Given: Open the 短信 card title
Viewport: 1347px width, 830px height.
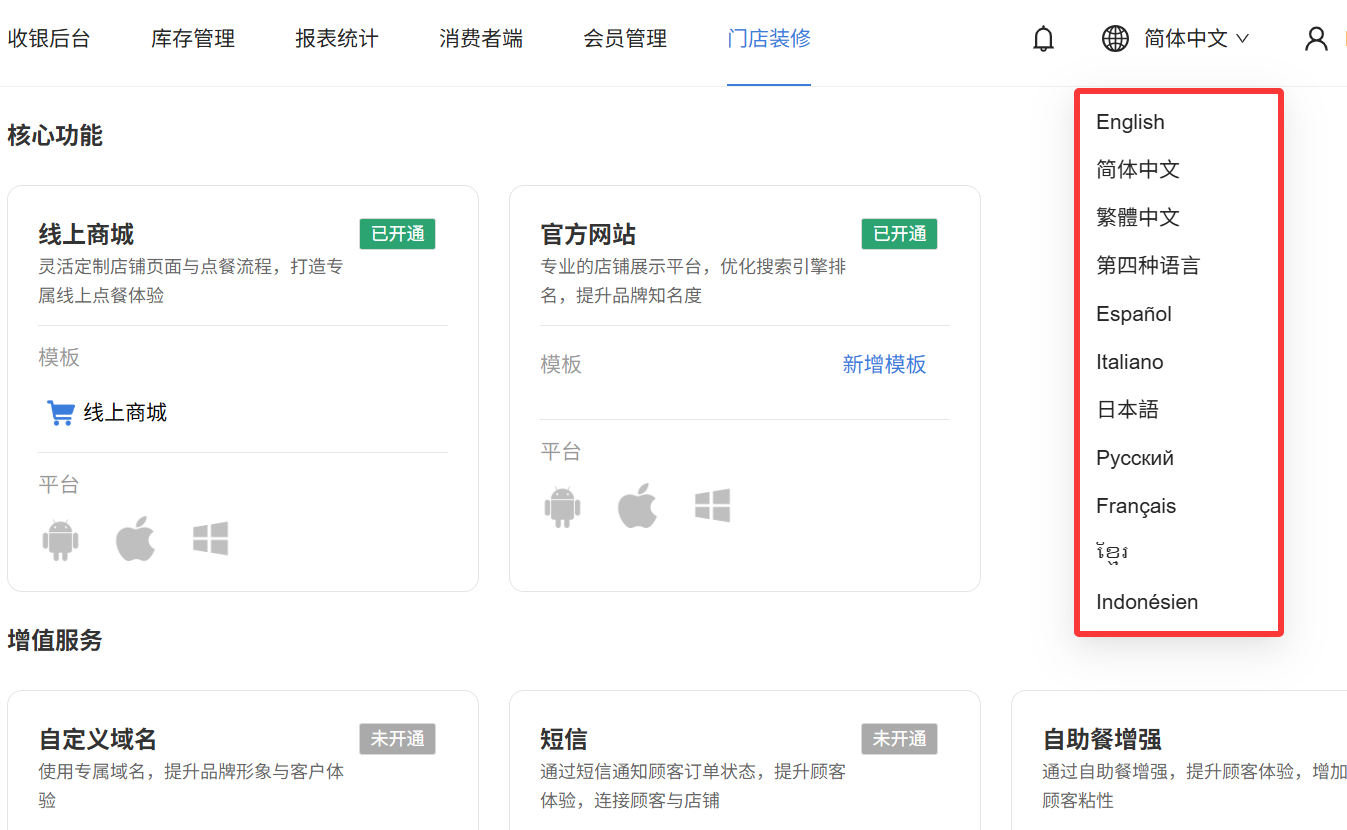Looking at the screenshot, I should (x=564, y=740).
